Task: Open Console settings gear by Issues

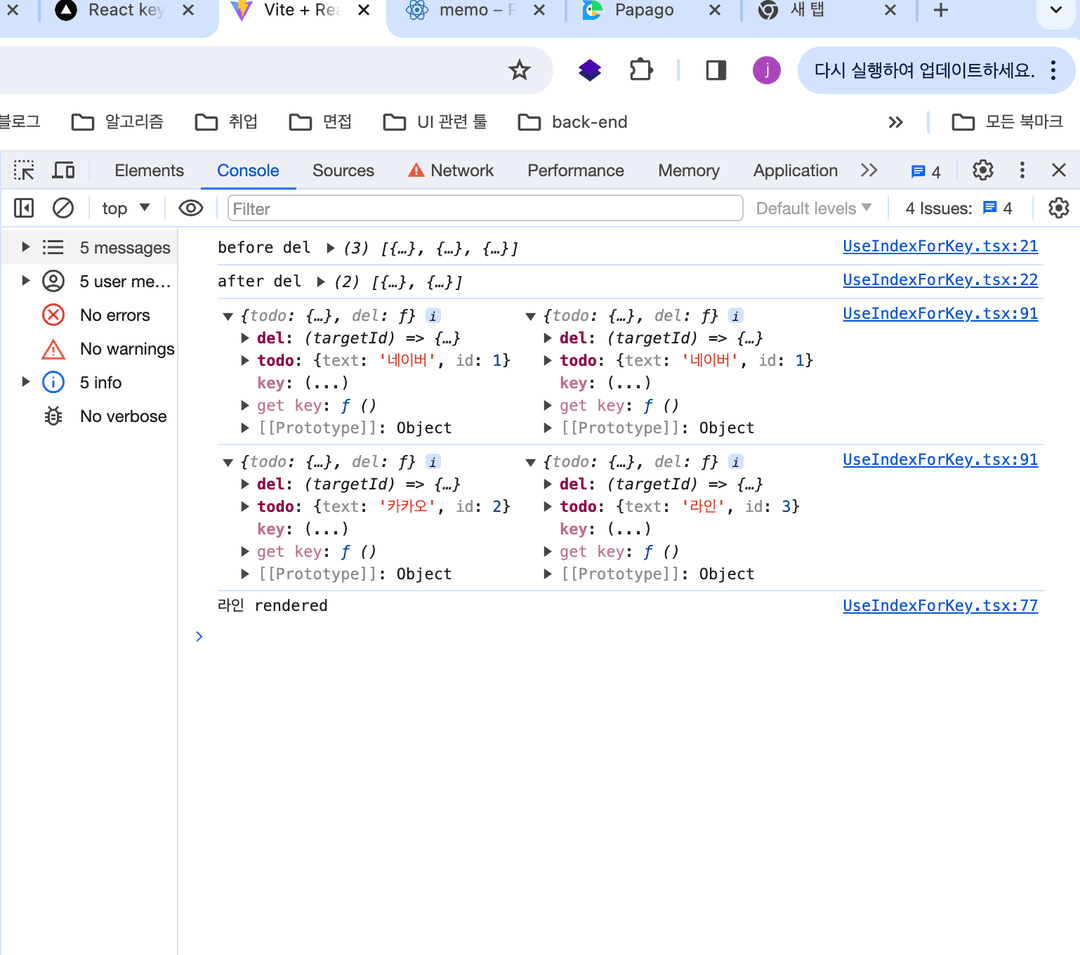Action: pos(1059,208)
